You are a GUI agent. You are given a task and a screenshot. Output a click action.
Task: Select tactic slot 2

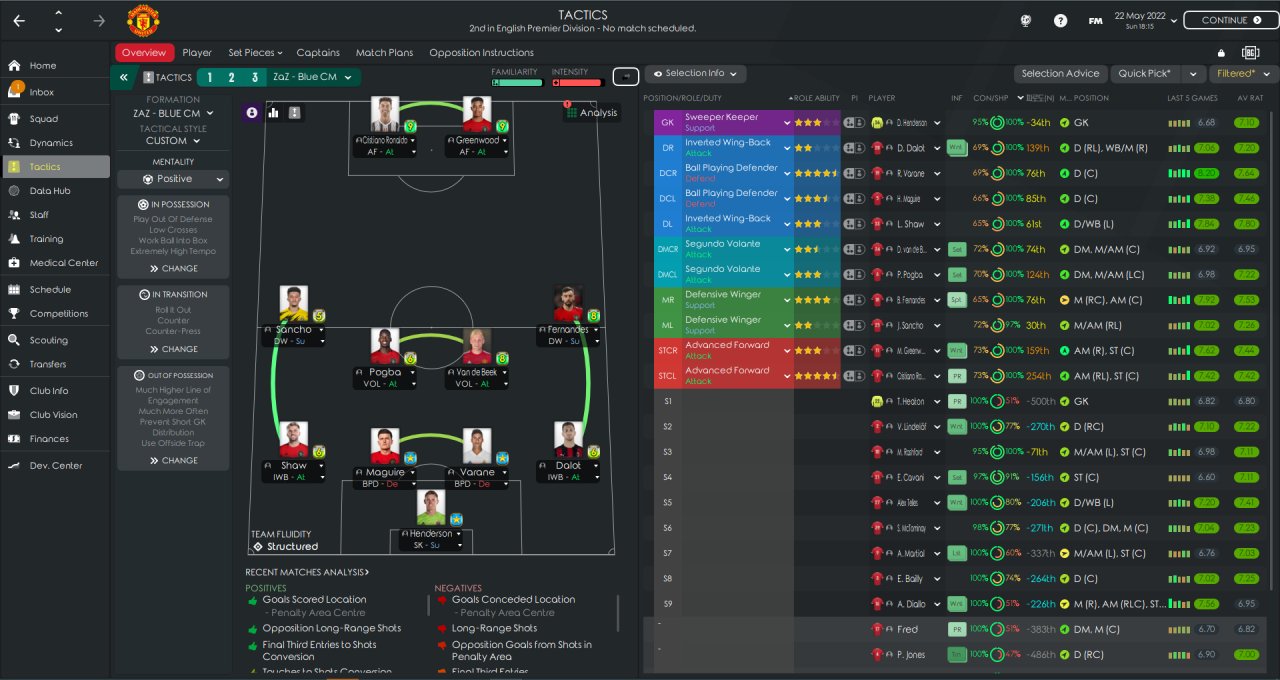[232, 77]
